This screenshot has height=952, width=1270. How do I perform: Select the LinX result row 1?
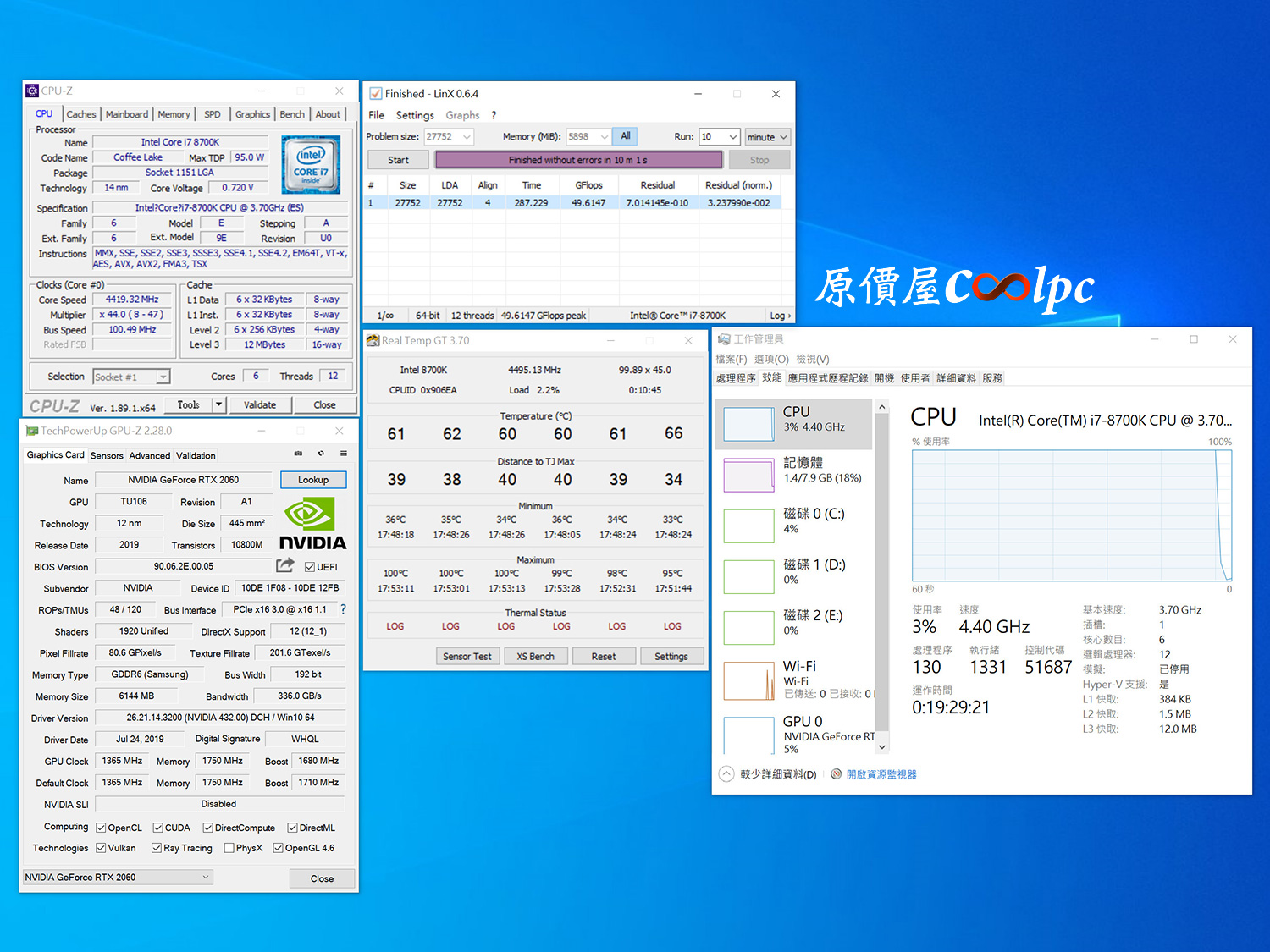[572, 203]
